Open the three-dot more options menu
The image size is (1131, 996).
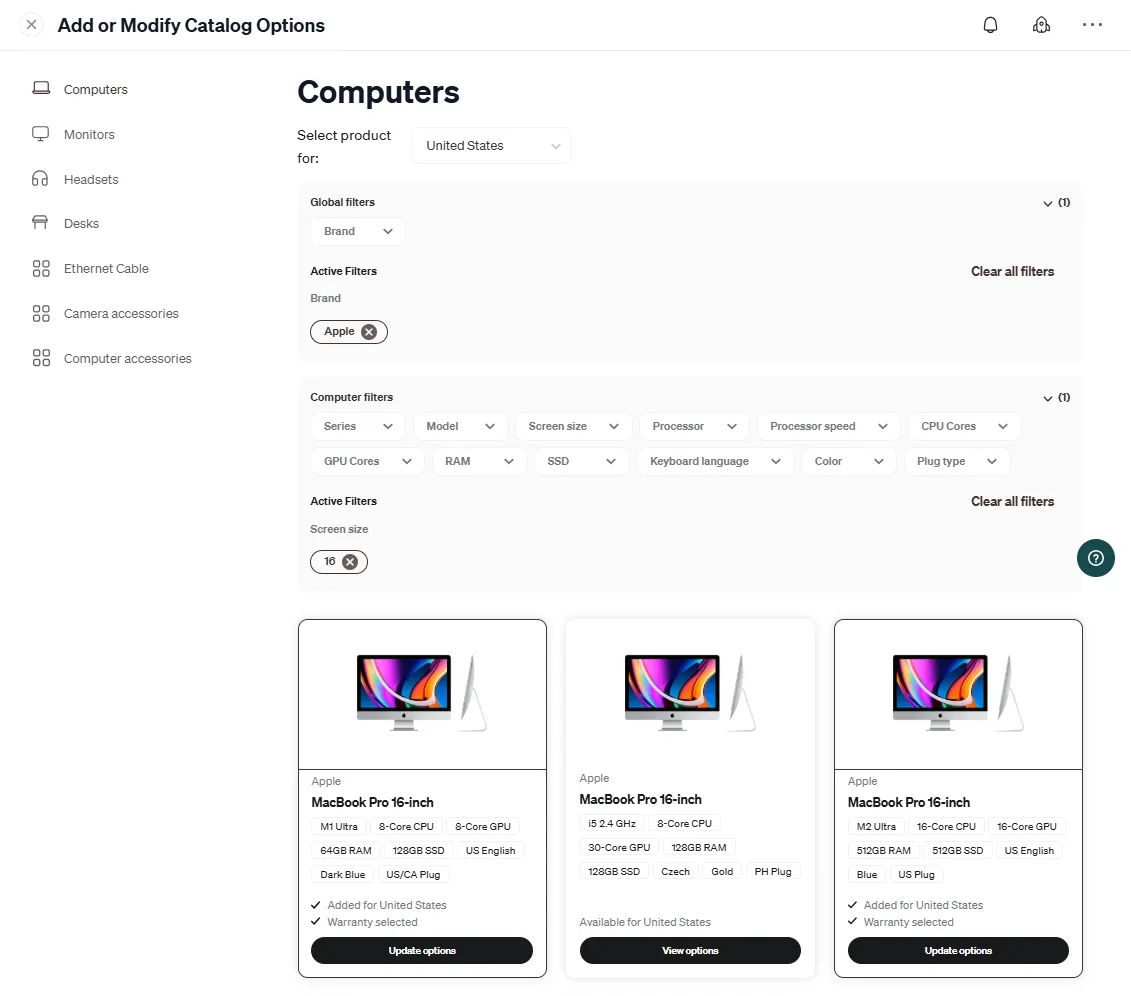[x=1092, y=25]
